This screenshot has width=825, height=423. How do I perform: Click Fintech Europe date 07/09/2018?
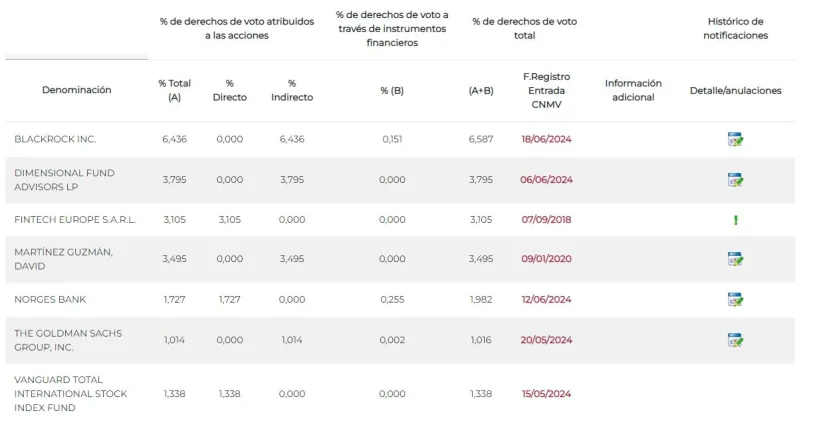[546, 220]
